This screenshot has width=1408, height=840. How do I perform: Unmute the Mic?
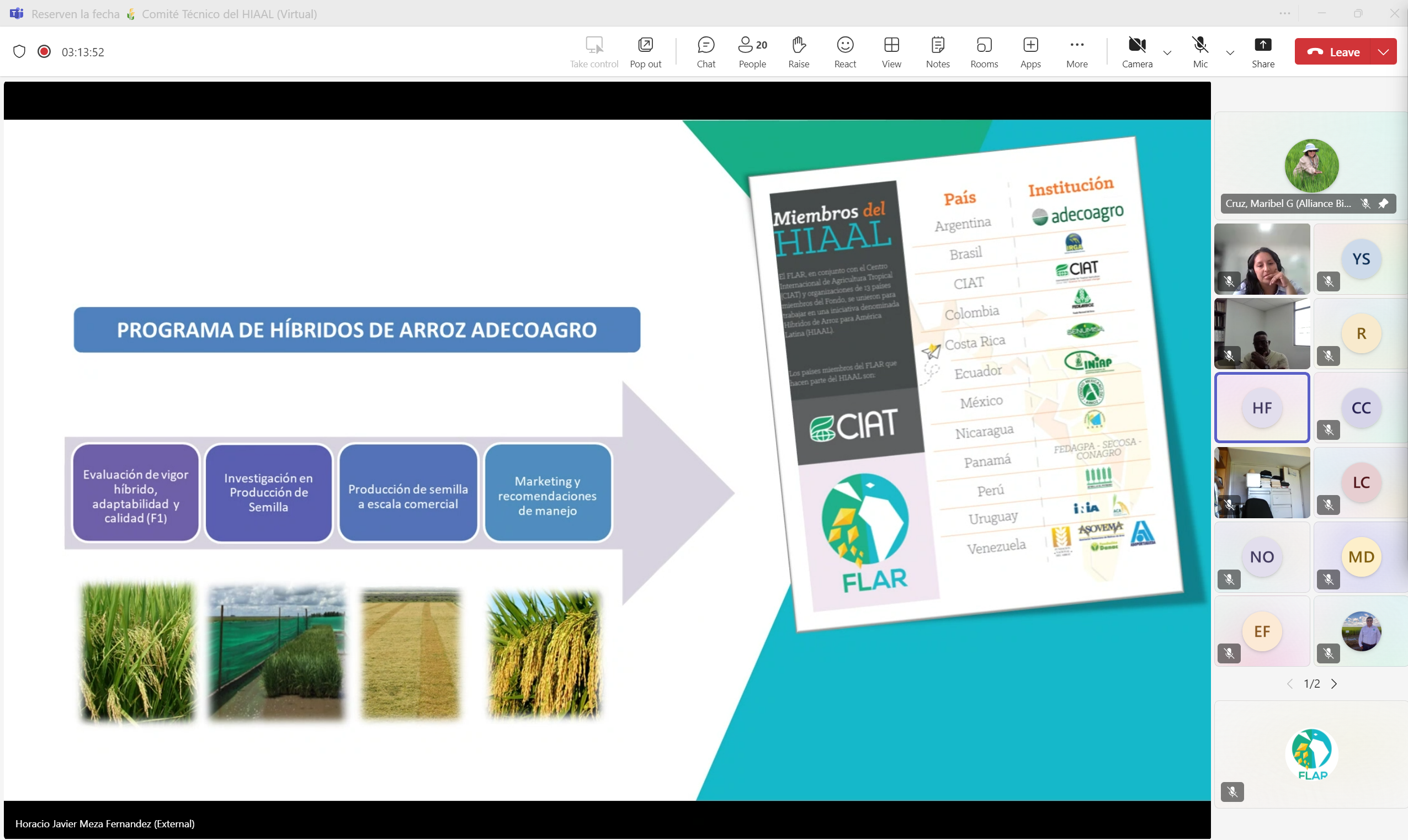pos(1200,52)
